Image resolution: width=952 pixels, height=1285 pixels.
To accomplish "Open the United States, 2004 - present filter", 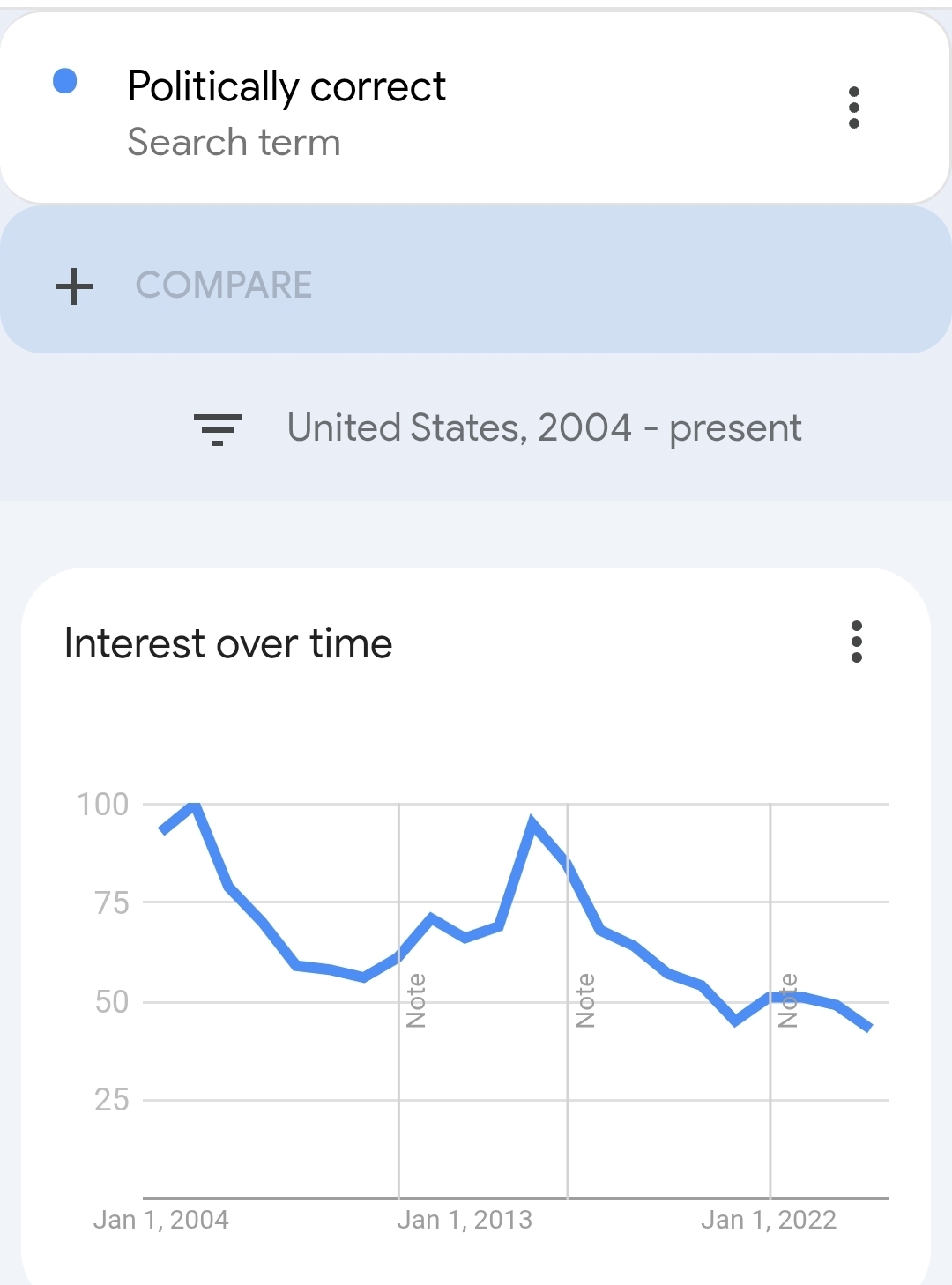I will [544, 429].
